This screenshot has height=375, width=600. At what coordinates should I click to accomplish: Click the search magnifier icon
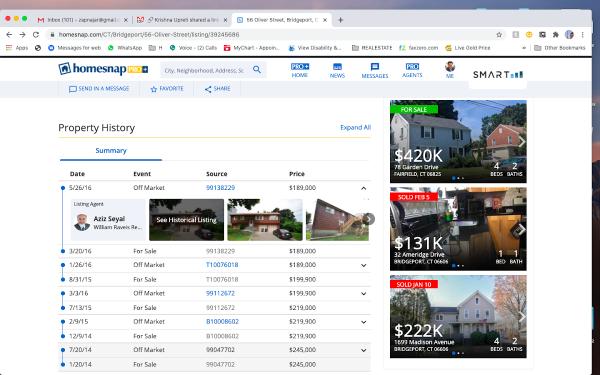click(257, 70)
